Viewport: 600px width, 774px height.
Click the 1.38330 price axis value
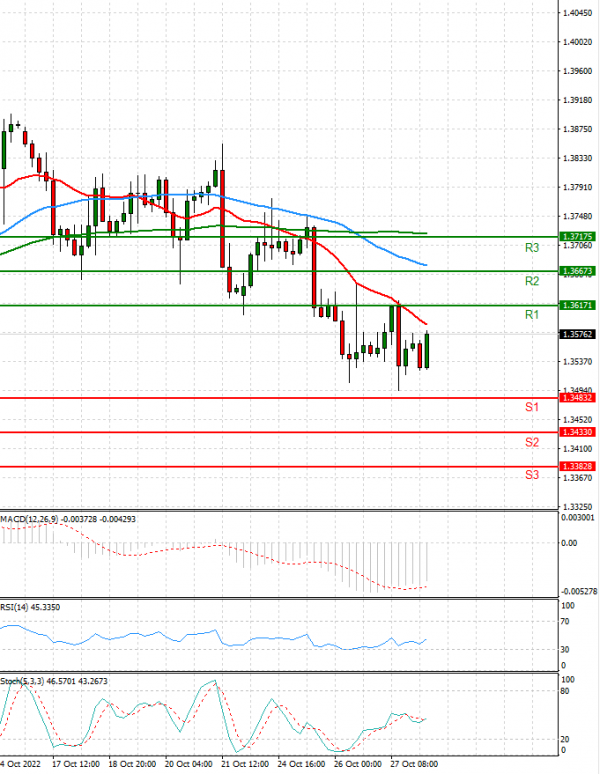click(577, 158)
